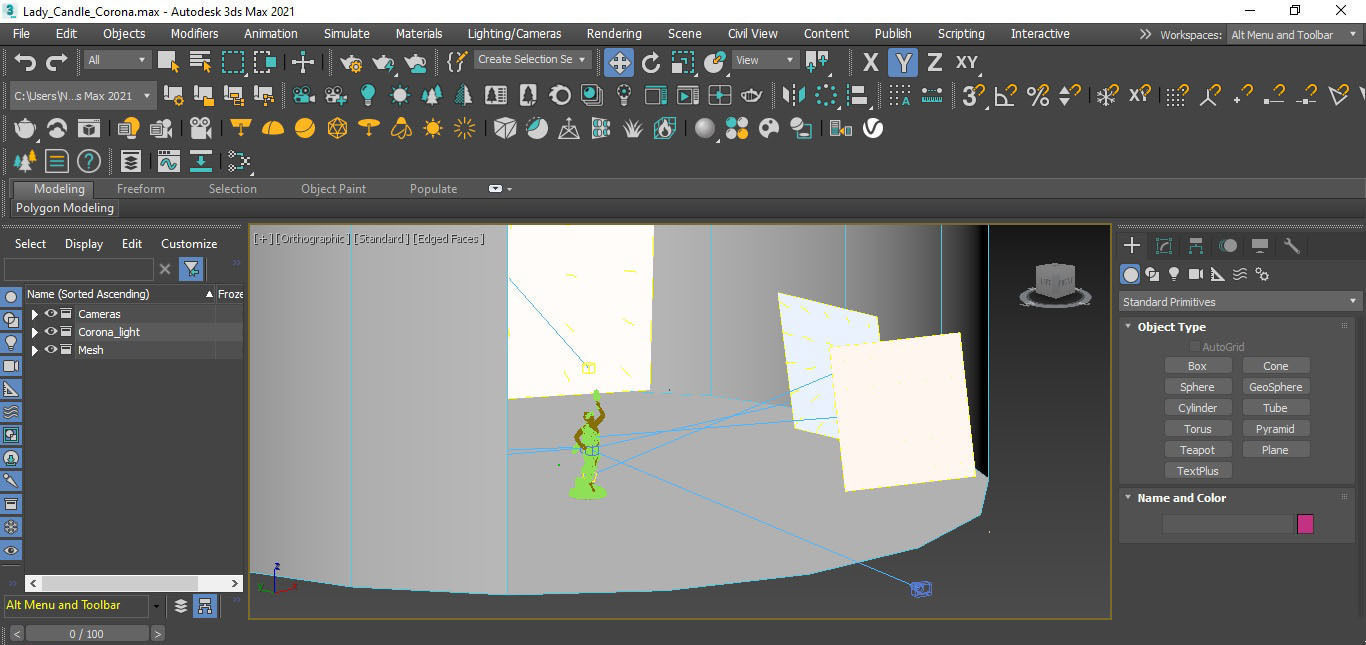This screenshot has width=1366, height=645.
Task: Restrict transform to X axis
Action: tap(871, 62)
